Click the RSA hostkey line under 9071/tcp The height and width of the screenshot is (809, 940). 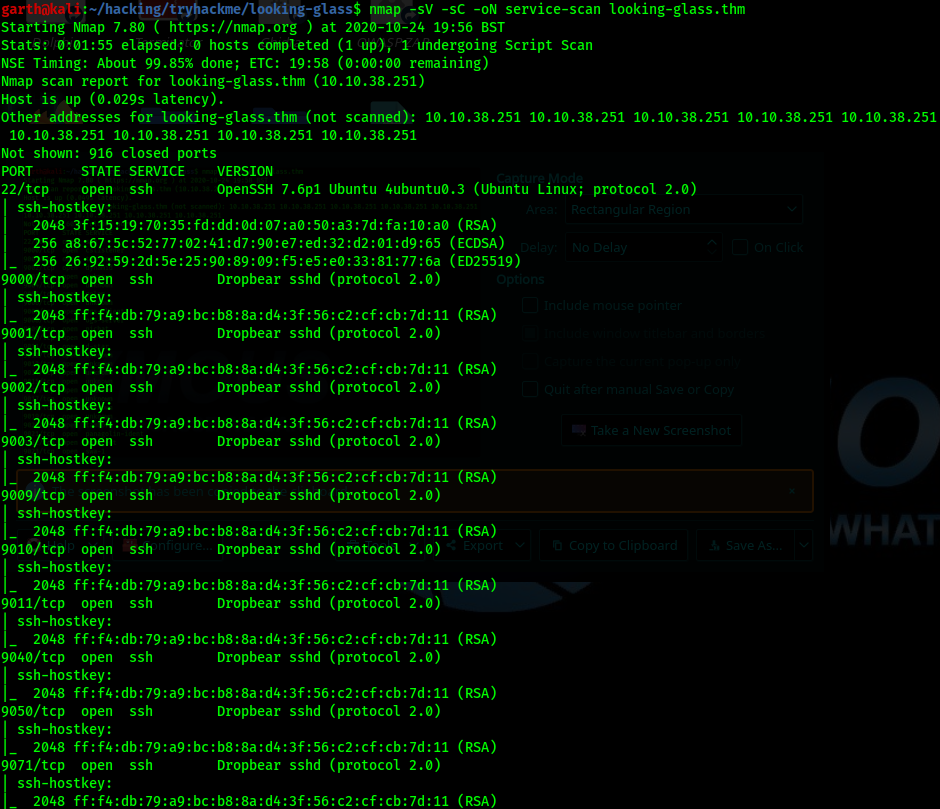pos(265,801)
